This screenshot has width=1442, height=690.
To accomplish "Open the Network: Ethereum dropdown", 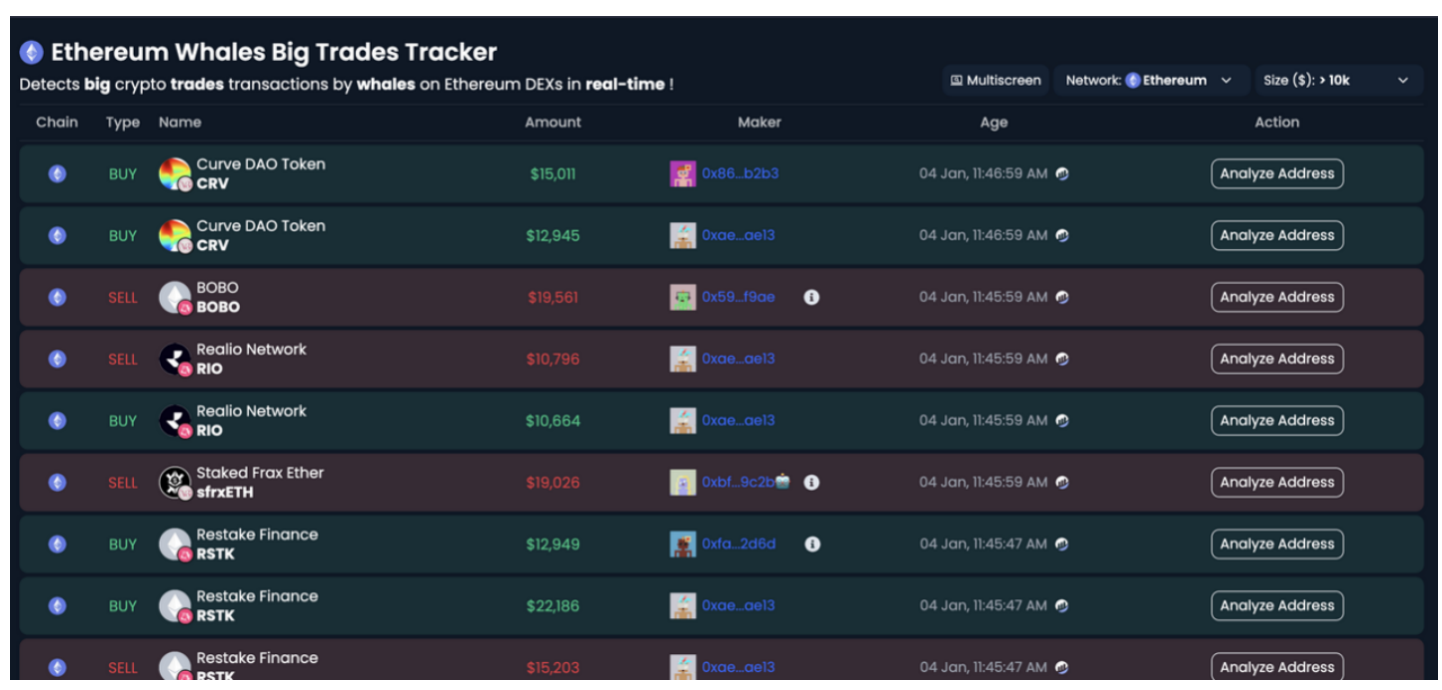I will click(x=1151, y=80).
